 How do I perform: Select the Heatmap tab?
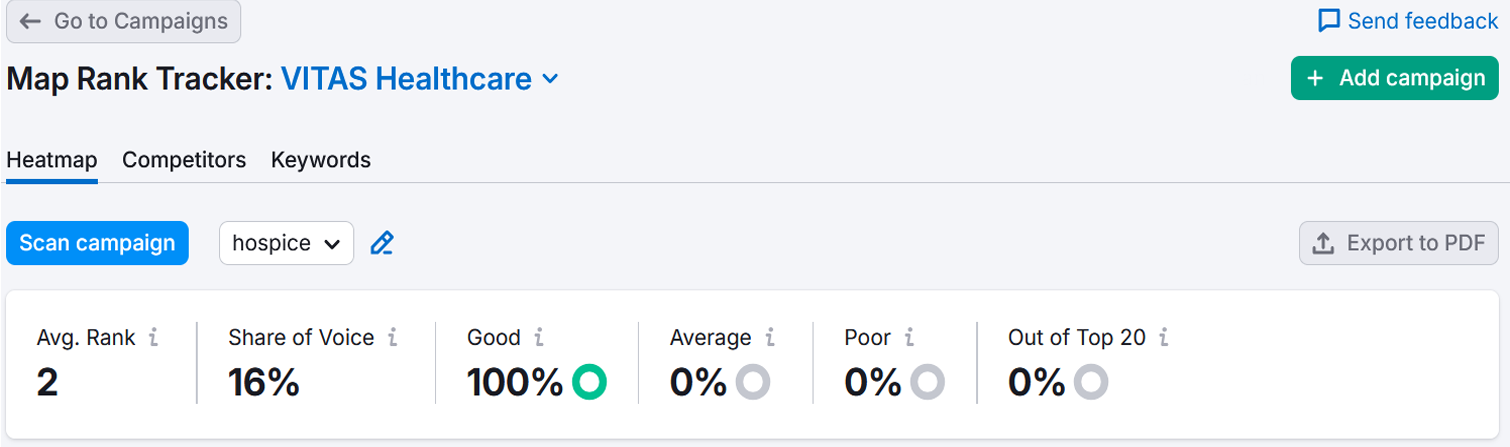click(x=52, y=160)
